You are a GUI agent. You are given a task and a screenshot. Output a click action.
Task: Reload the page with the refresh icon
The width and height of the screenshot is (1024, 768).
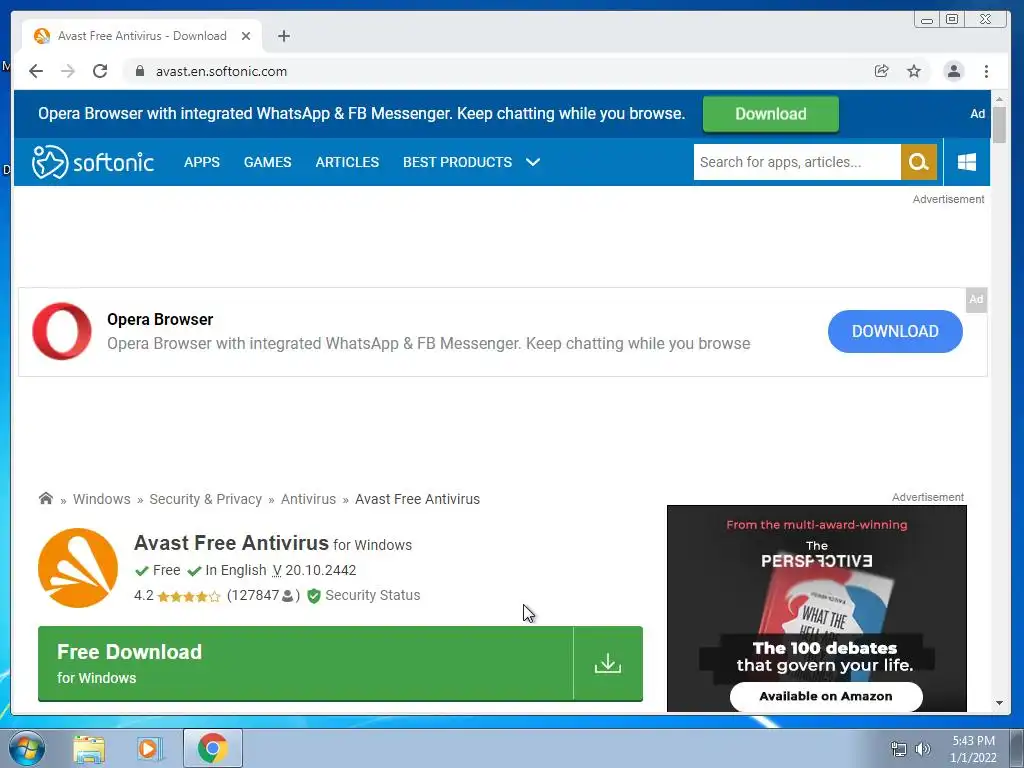pyautogui.click(x=100, y=71)
